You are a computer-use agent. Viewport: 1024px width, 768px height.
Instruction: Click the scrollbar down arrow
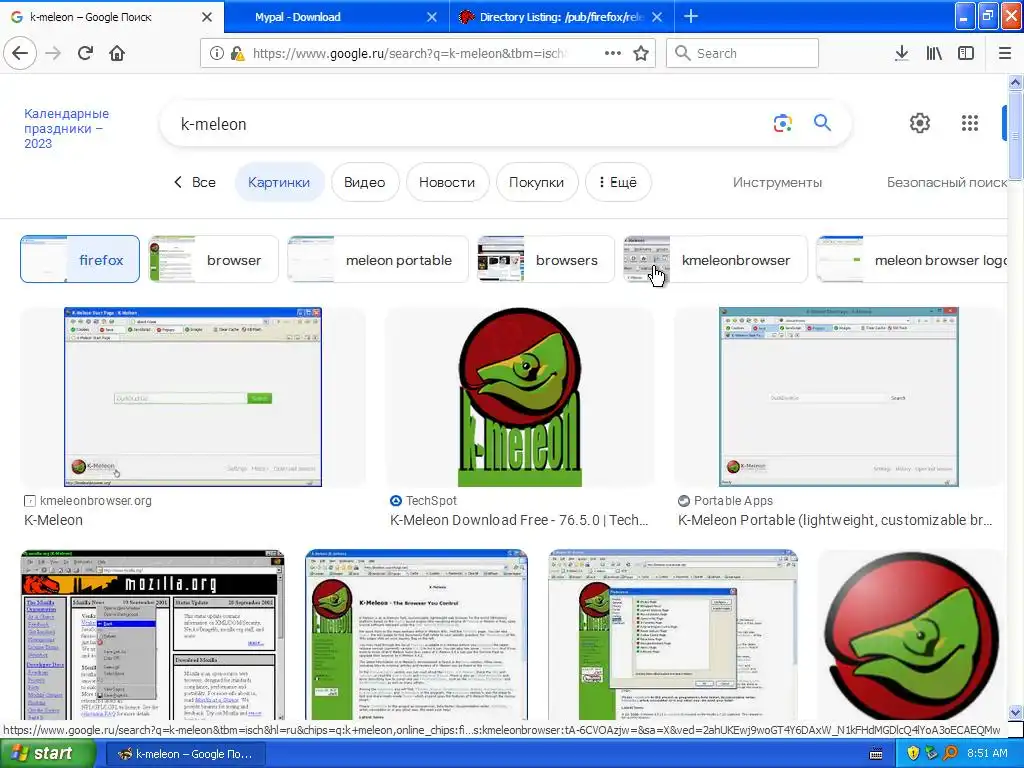[x=1015, y=712]
